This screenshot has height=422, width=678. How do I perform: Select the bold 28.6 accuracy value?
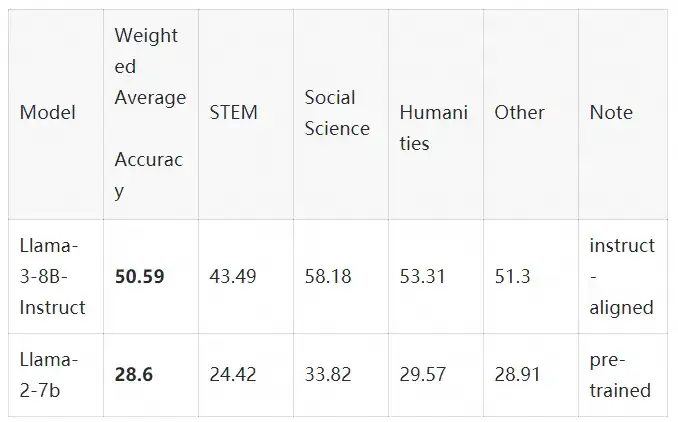[x=134, y=374]
